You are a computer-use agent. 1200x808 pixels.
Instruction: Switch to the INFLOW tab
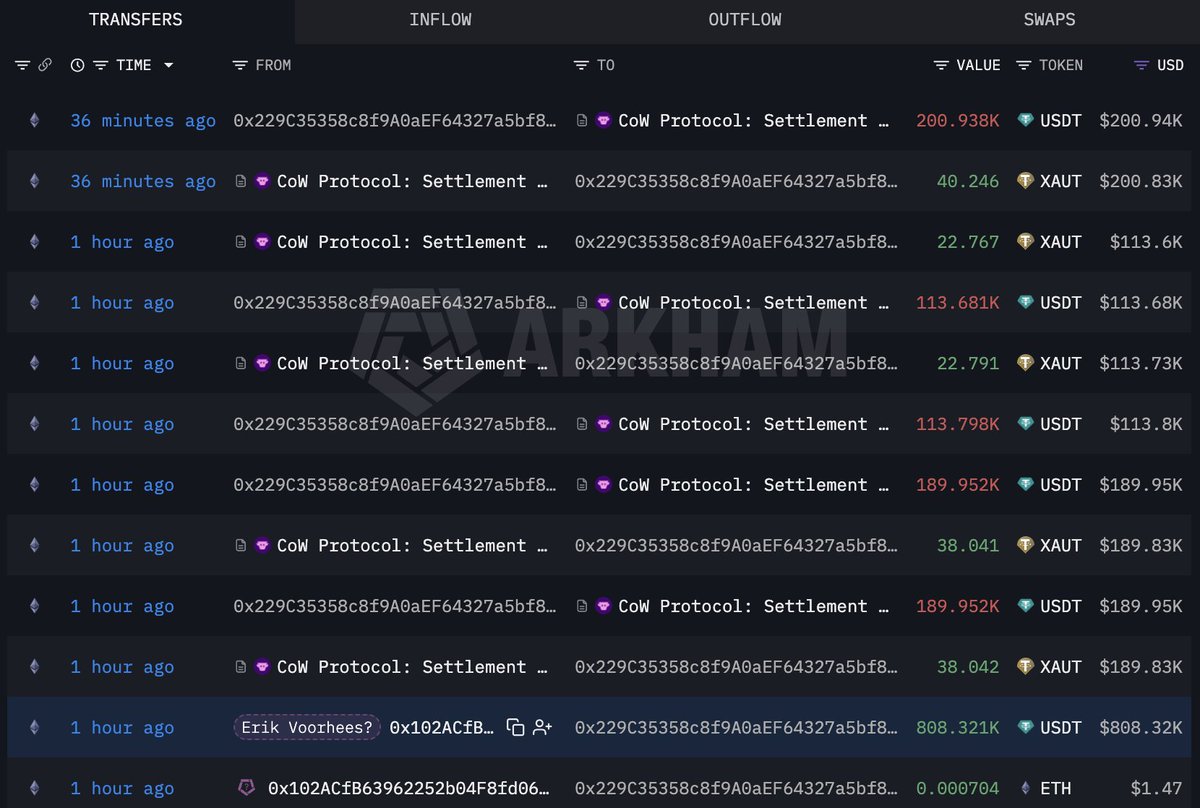[440, 19]
